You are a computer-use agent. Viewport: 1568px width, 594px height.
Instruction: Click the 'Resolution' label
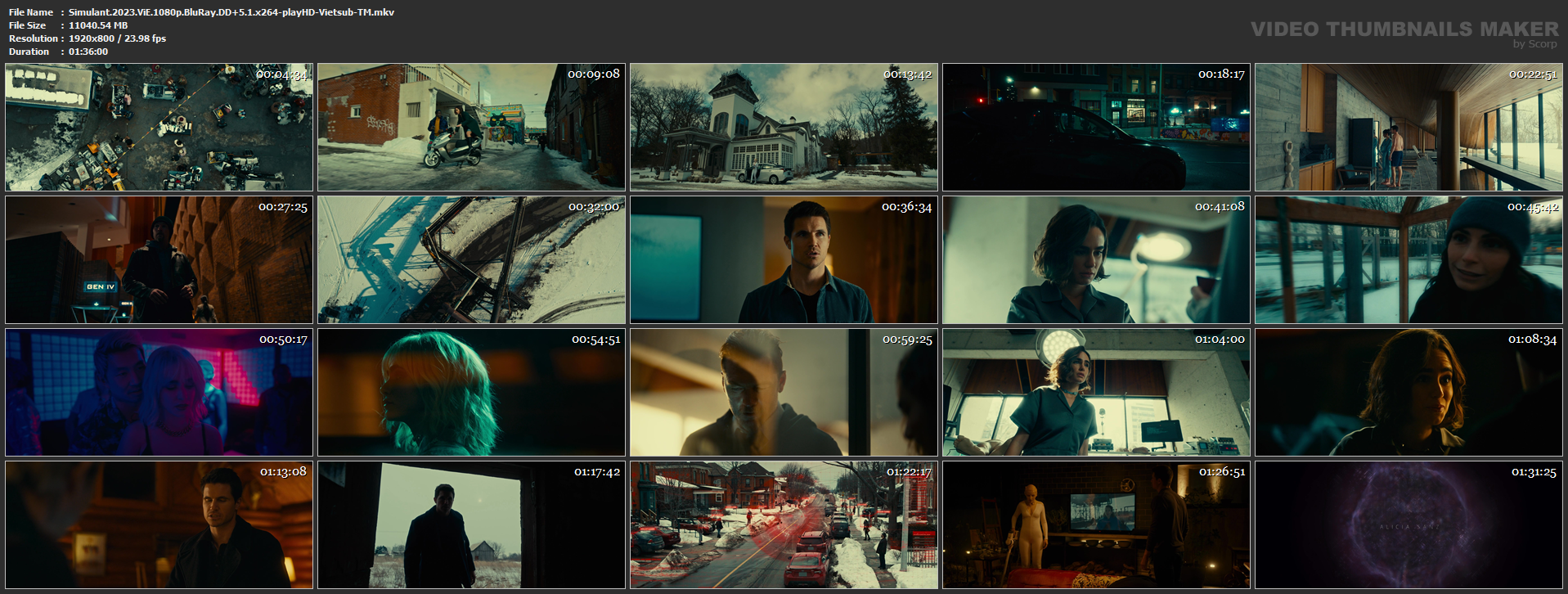coord(34,38)
